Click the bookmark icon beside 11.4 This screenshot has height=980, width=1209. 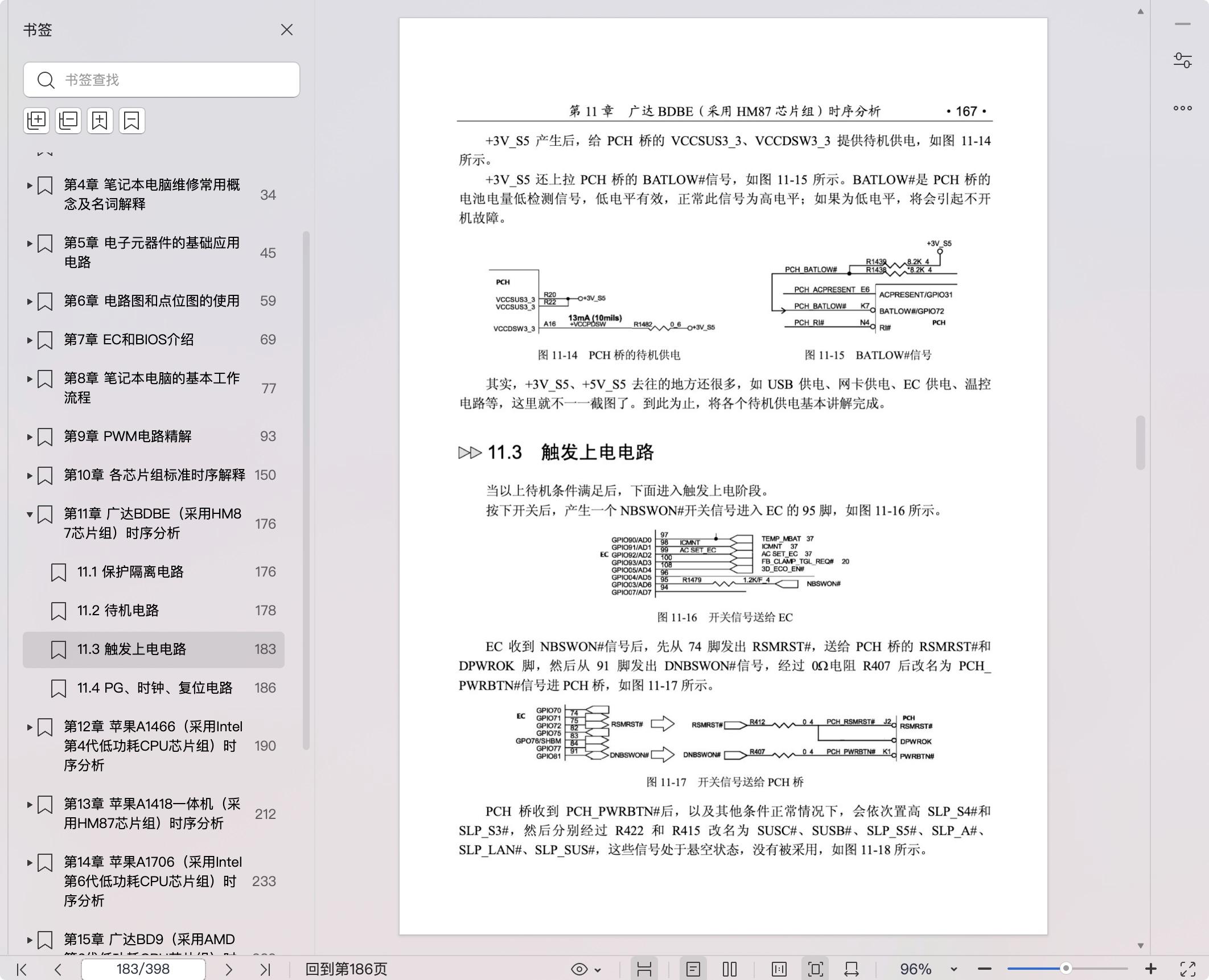coord(59,689)
